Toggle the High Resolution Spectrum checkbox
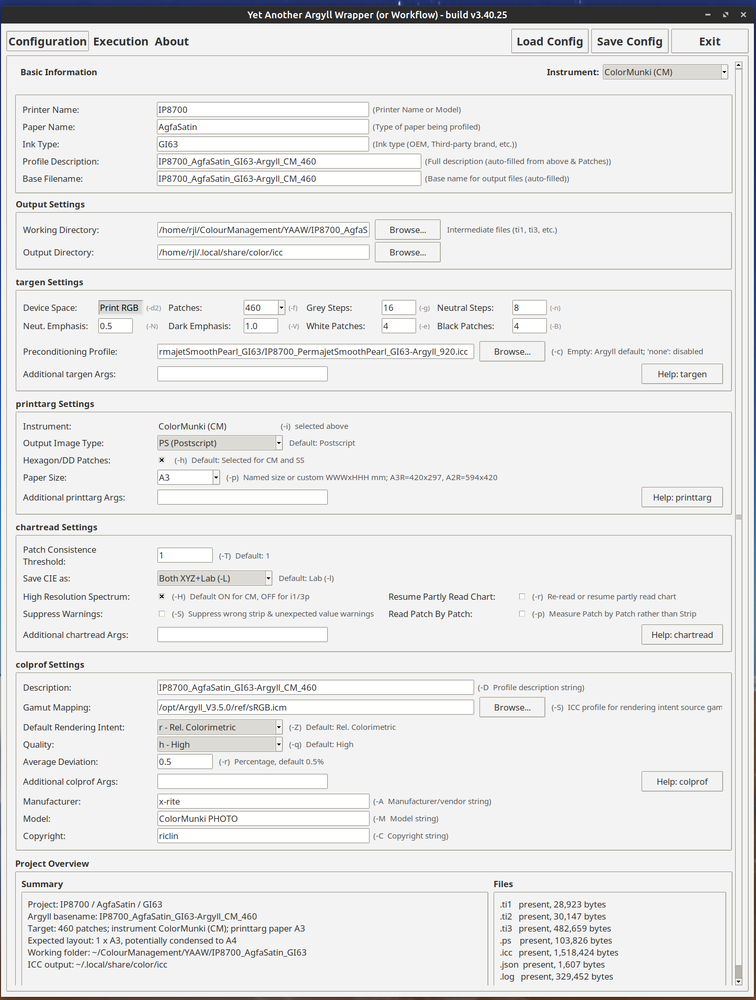The width and height of the screenshot is (756, 1000). point(161,596)
